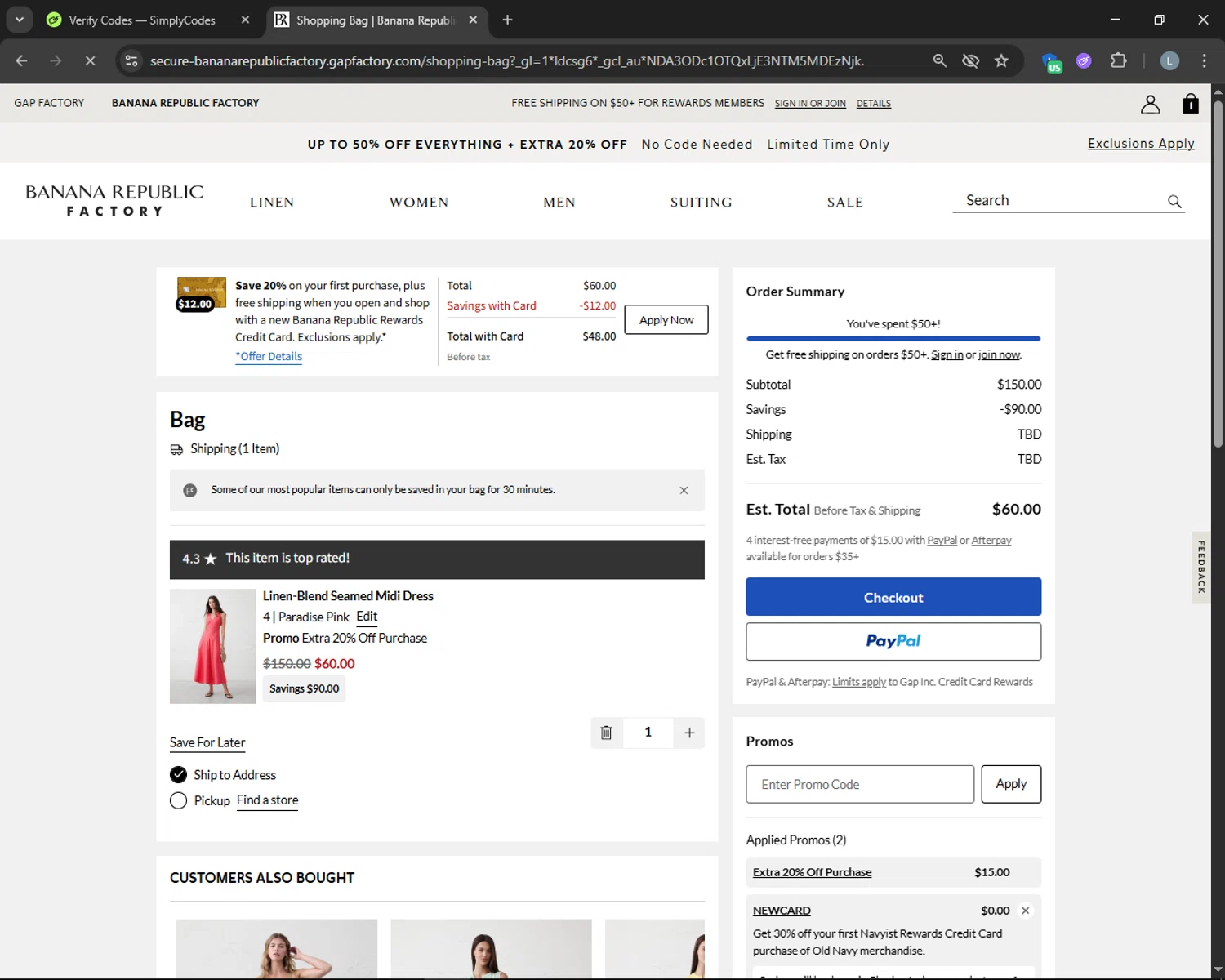Click the Banana Republic Factory logo
This screenshot has height=980, width=1225.
[114, 200]
